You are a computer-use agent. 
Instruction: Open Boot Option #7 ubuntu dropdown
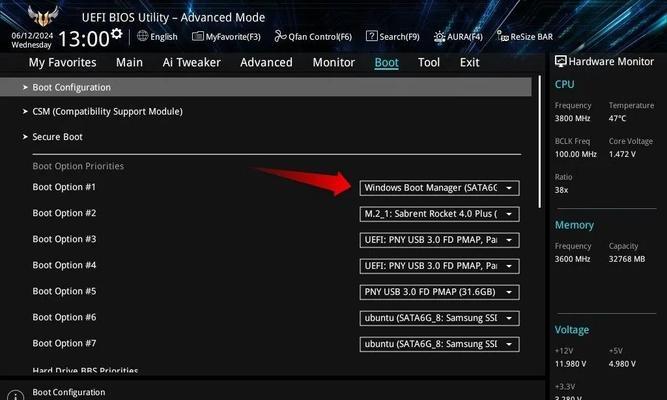point(439,344)
